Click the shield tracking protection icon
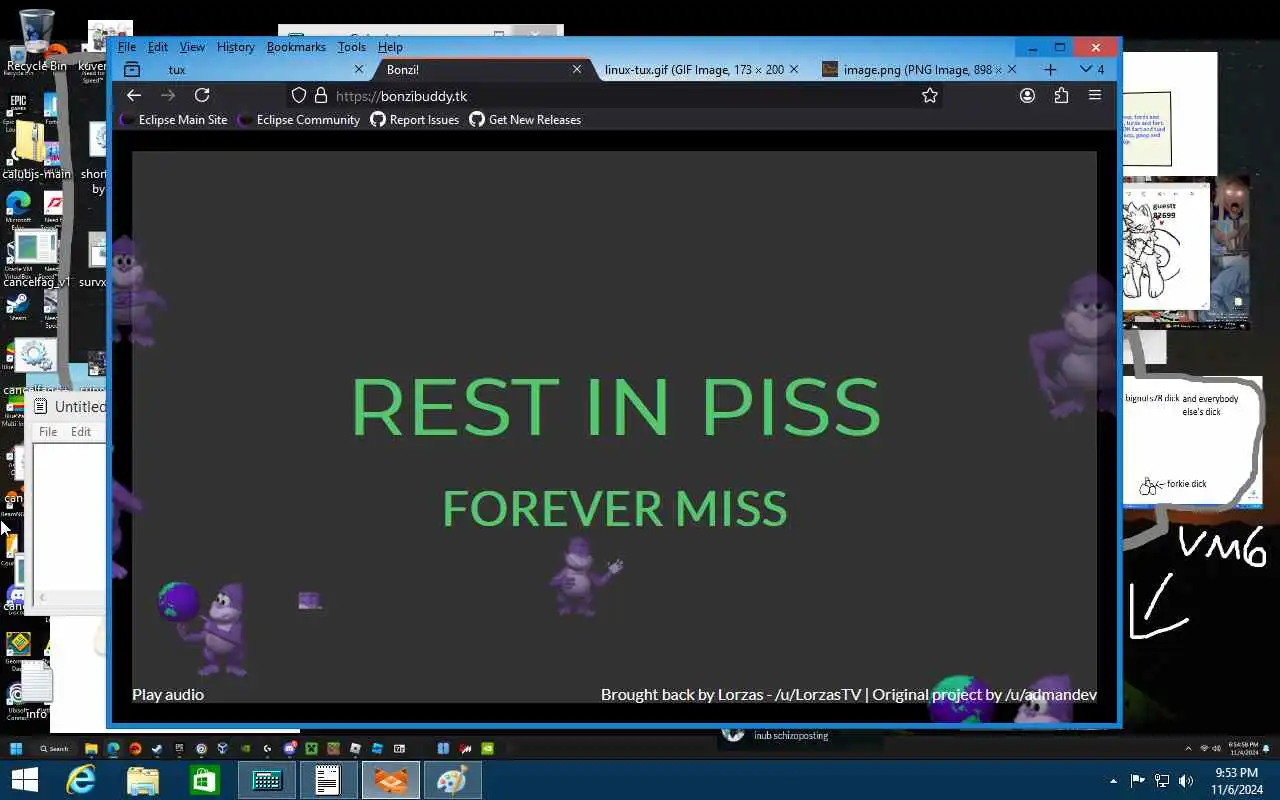Image resolution: width=1280 pixels, height=800 pixels. coord(298,95)
